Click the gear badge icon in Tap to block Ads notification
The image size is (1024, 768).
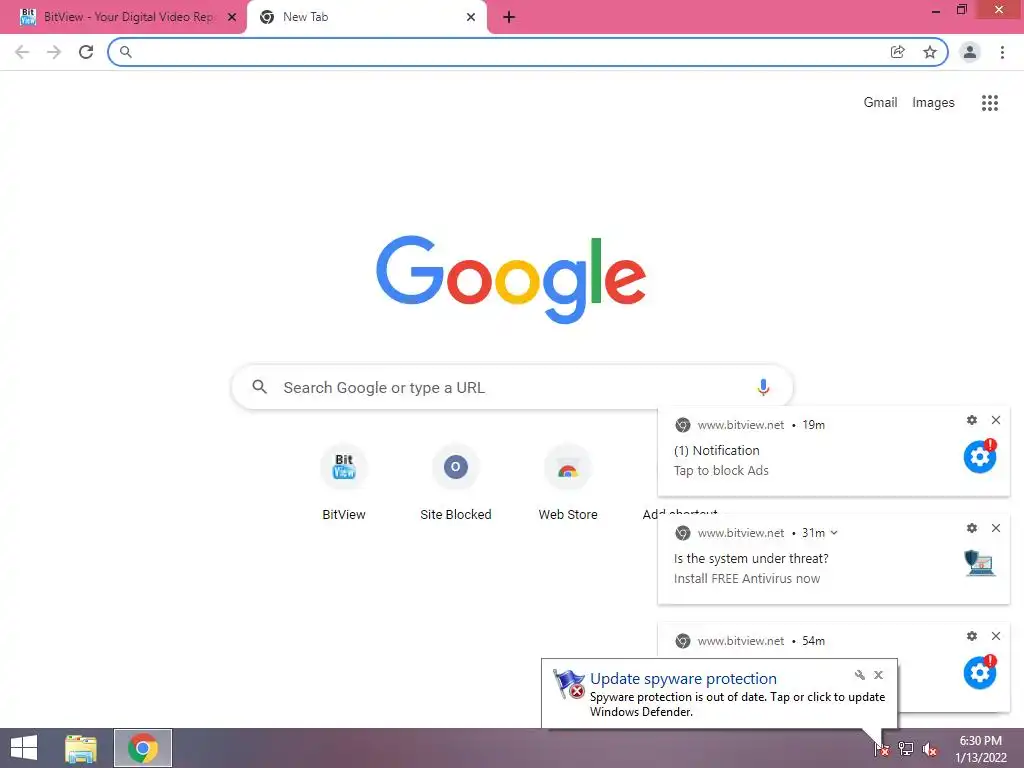click(980, 456)
